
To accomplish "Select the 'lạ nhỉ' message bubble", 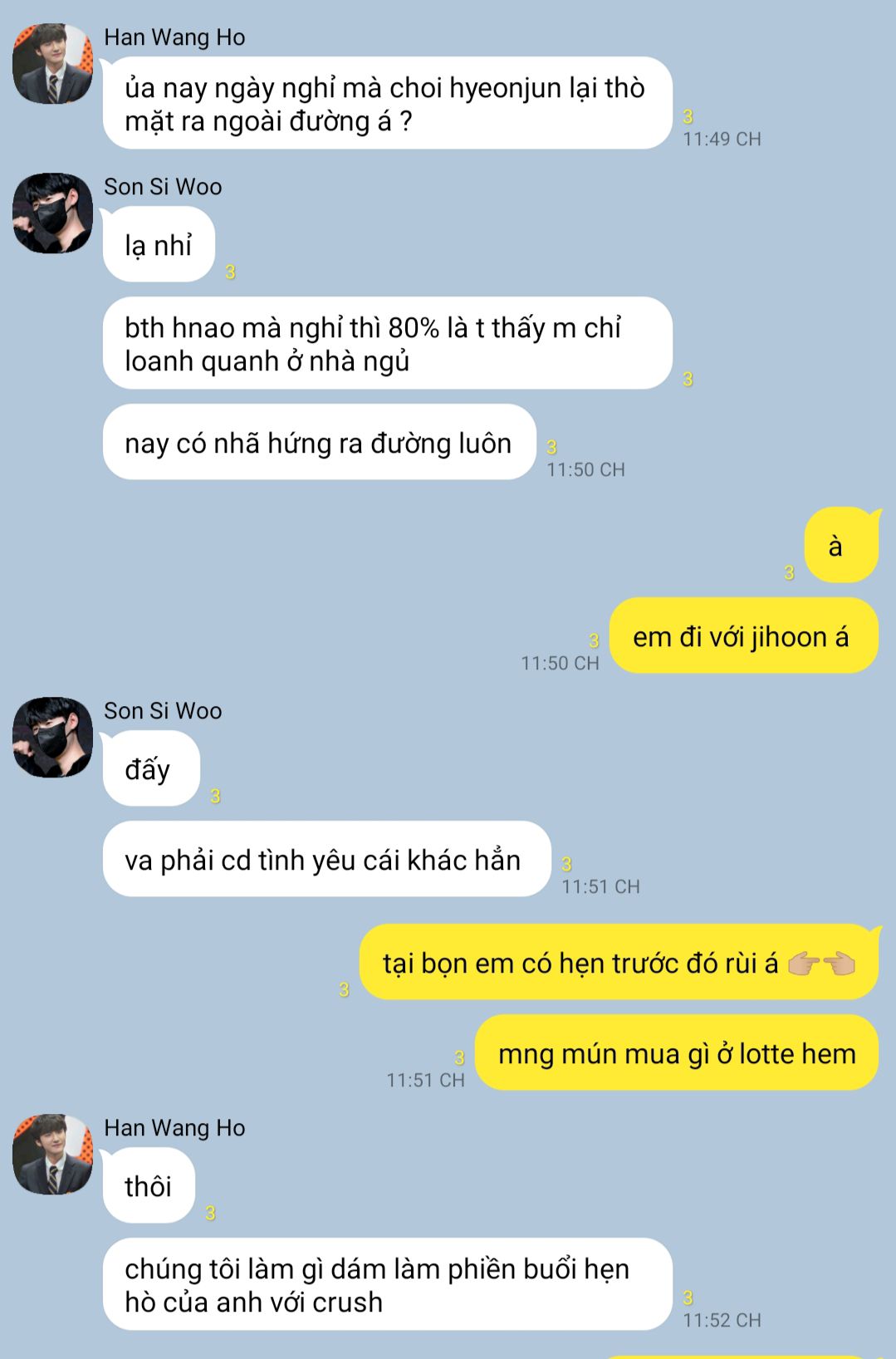I will (158, 245).
